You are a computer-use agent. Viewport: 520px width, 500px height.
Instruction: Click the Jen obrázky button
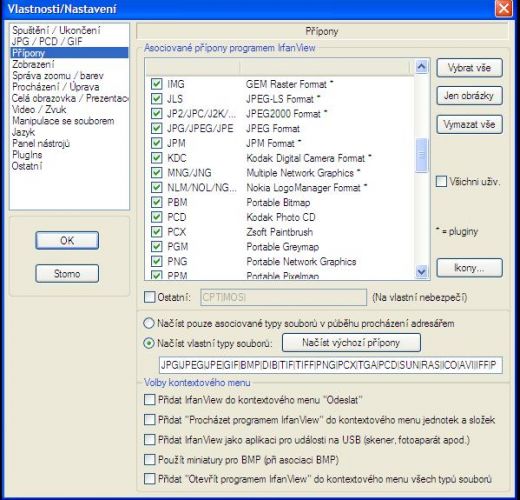tap(469, 96)
